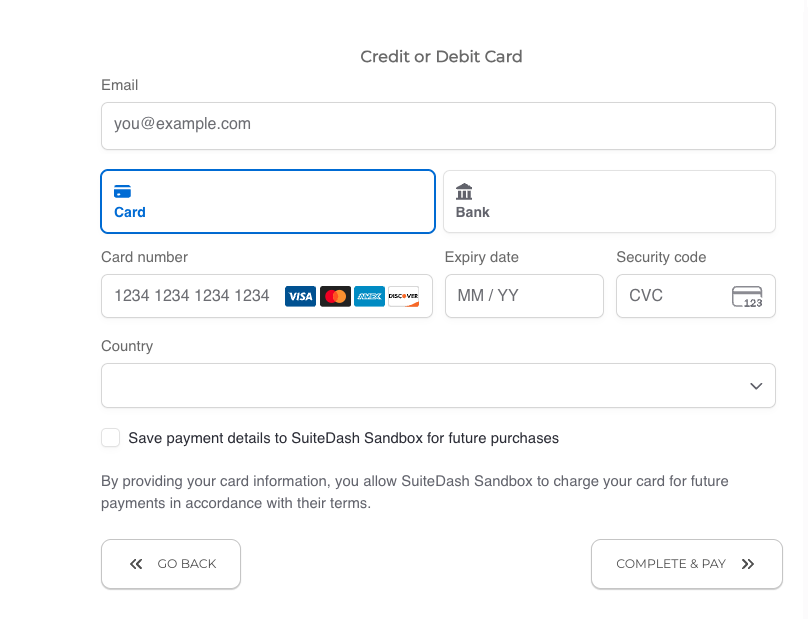Select the Card payment method tab
Screen dimensions: 808x619
tap(268, 202)
